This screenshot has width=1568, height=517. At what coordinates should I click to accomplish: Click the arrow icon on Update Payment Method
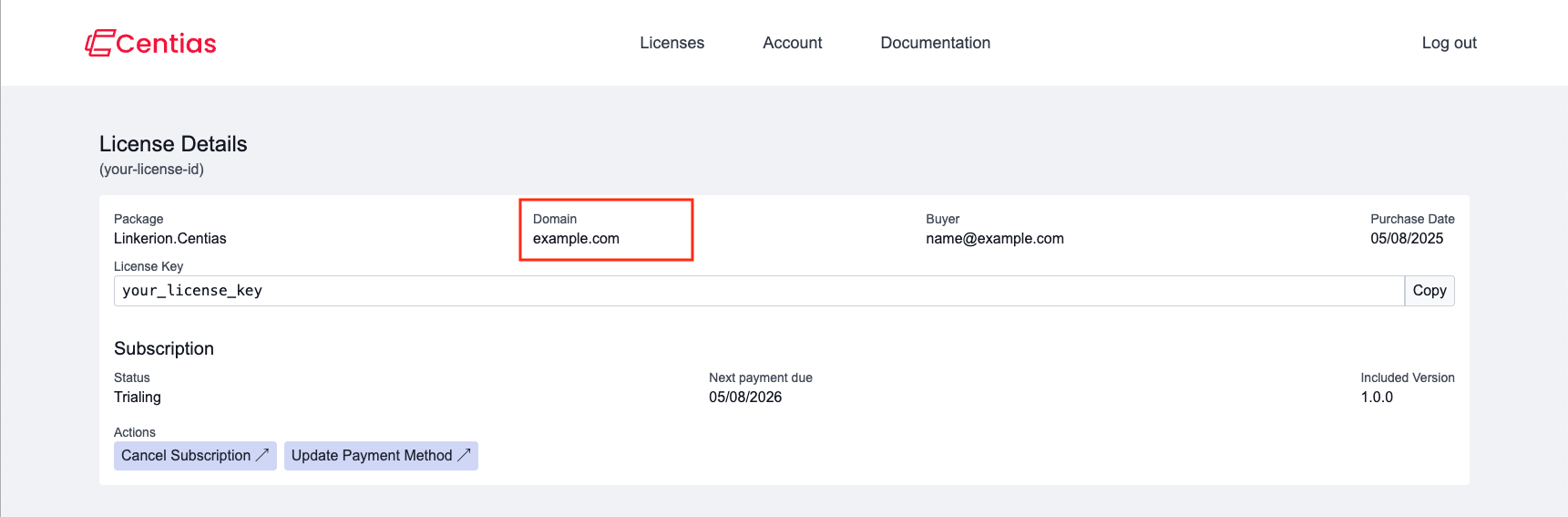point(464,454)
